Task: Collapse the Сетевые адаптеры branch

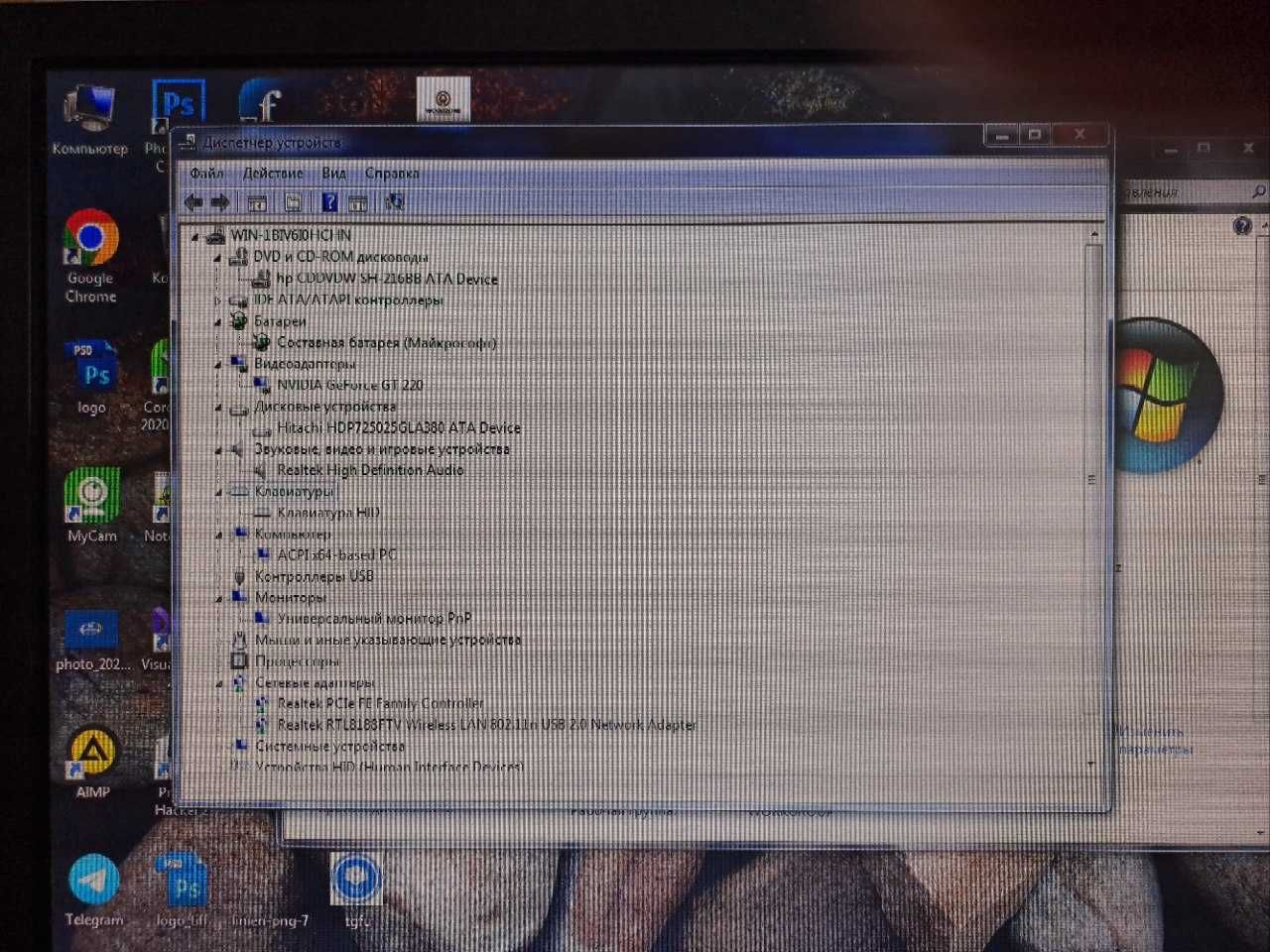Action: (x=218, y=682)
